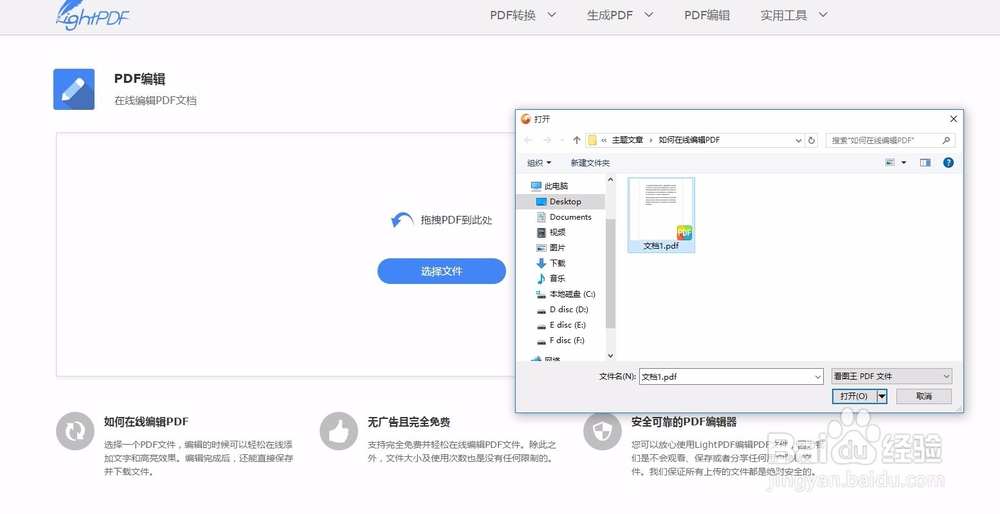Close the 打开 dialog window
Screen dimensions: 1000x514
coord(953,119)
